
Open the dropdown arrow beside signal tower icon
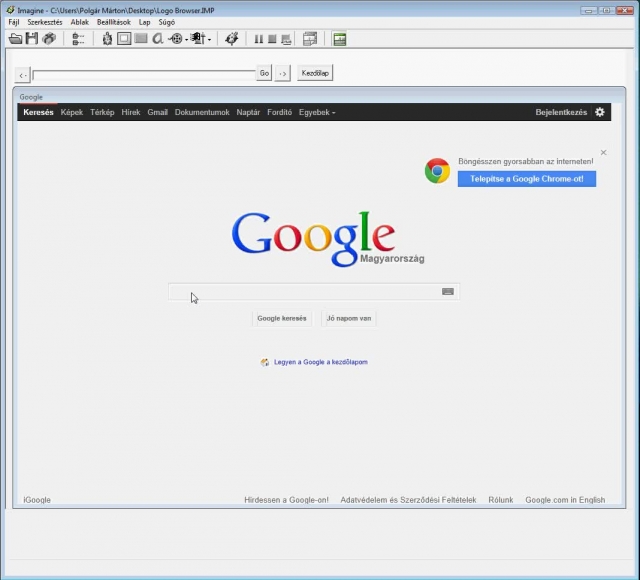[x=209, y=40]
